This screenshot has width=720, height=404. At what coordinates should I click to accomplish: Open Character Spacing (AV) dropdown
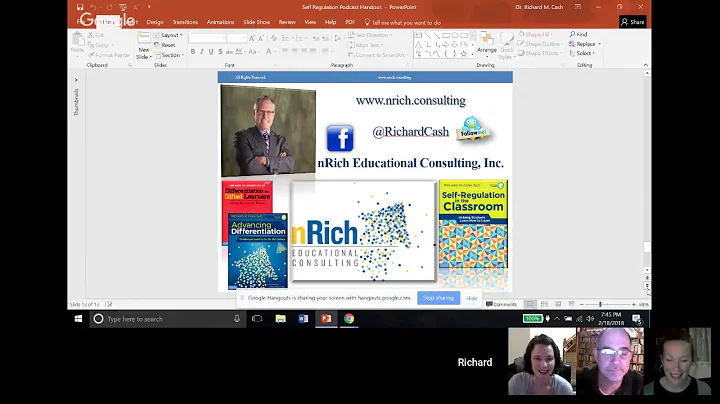pos(240,51)
